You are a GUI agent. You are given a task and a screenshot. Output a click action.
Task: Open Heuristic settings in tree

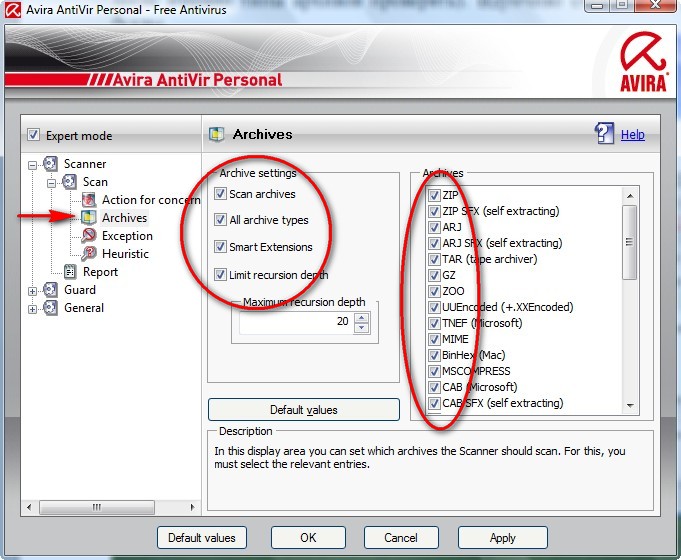tap(125, 253)
